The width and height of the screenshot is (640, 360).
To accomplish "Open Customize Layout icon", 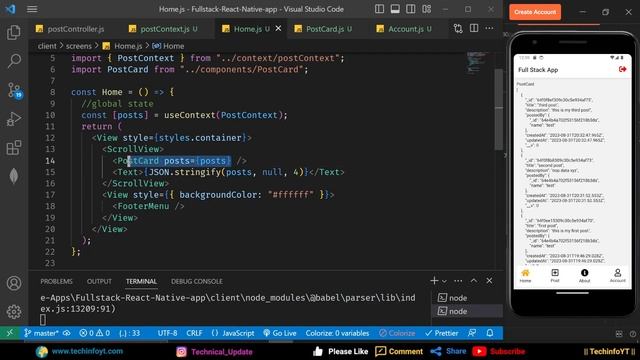I will coord(427,9).
